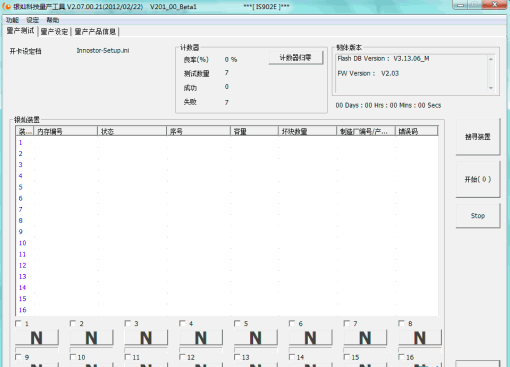The height and width of the screenshot is (367, 510).
Task: Click the N status button under port 7
Action: click(x=365, y=338)
